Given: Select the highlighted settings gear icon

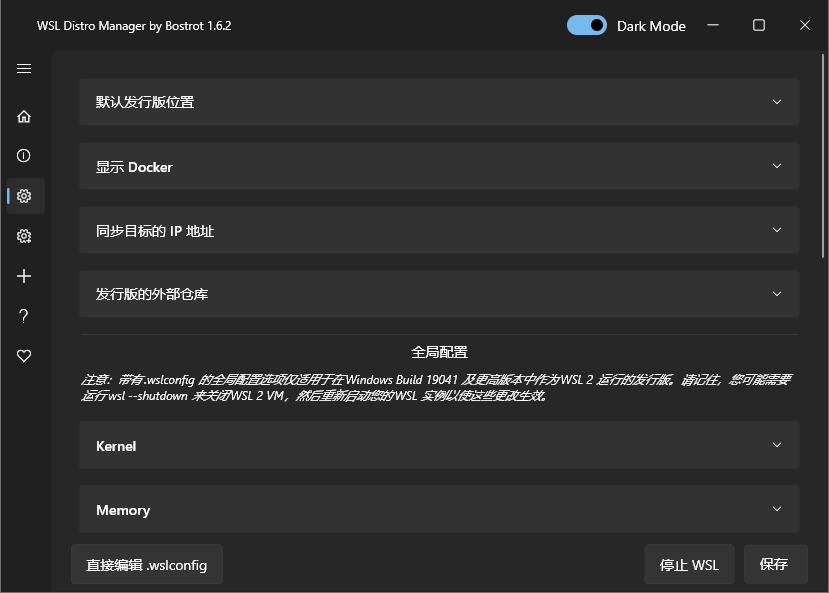Looking at the screenshot, I should [x=24, y=196].
